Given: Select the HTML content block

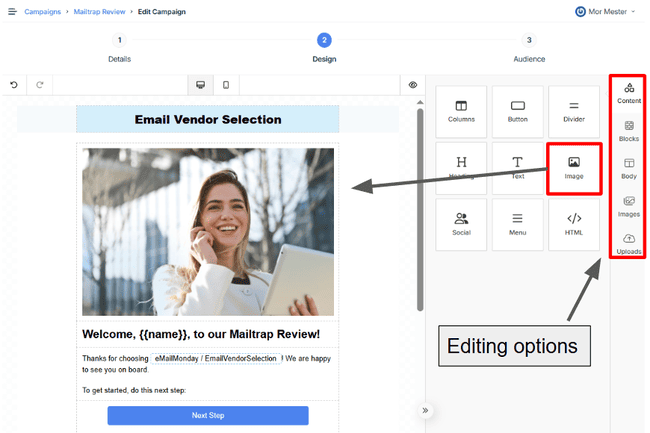Looking at the screenshot, I should [x=574, y=224].
